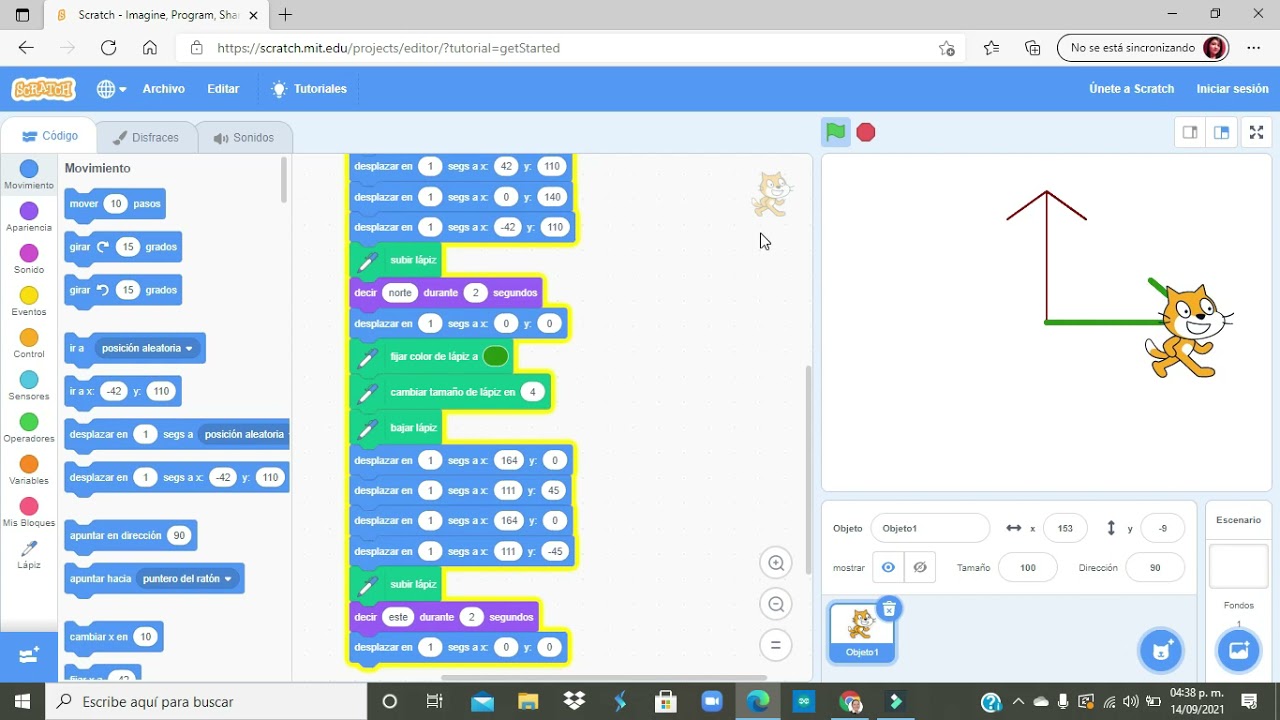Screen dimensions: 1280x720
Task: Click the sprite name field Objeto1
Action: (930, 528)
